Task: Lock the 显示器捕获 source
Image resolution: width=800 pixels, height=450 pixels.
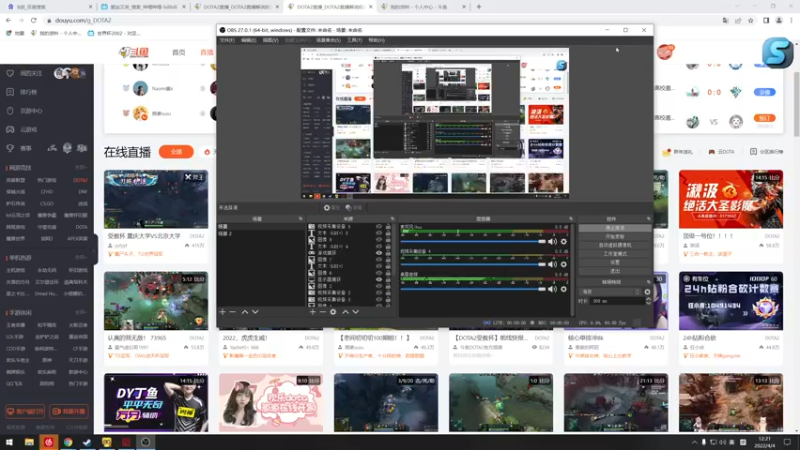Action: (388, 280)
